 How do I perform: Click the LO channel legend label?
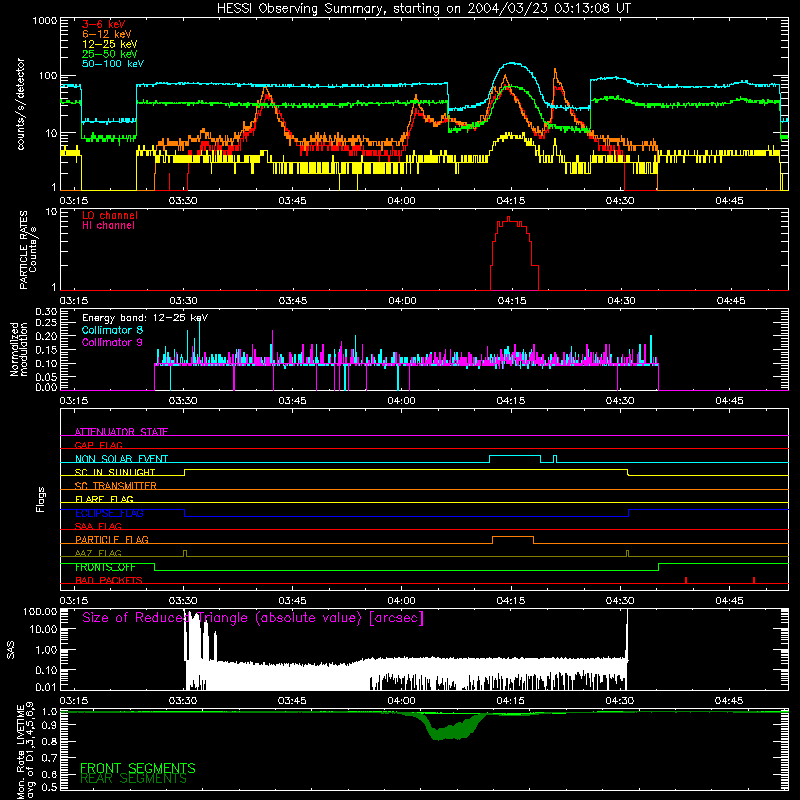(x=110, y=215)
